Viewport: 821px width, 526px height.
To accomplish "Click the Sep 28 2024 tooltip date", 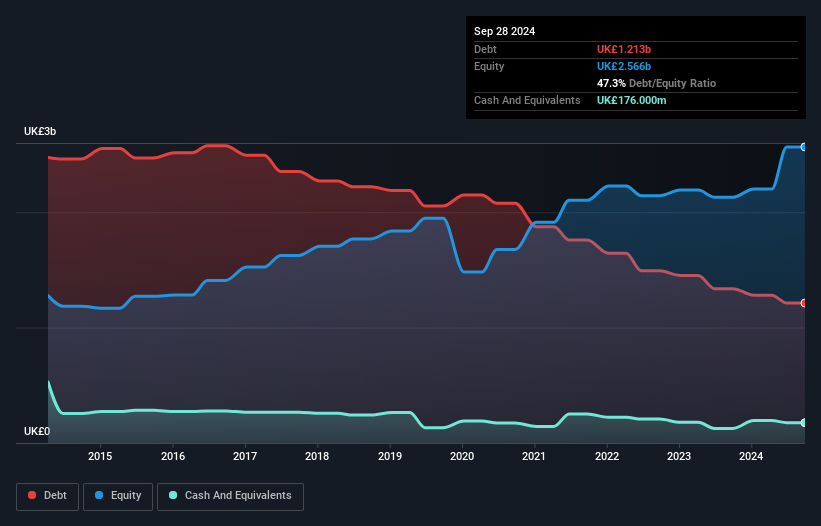I will (505, 31).
